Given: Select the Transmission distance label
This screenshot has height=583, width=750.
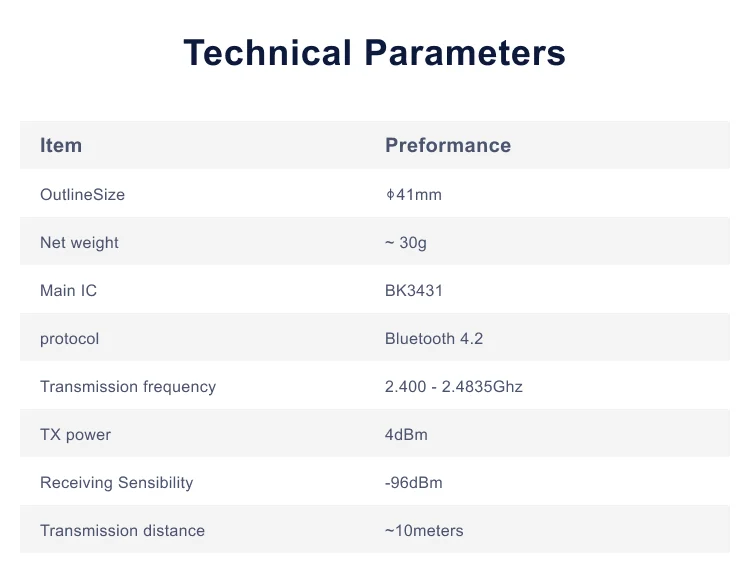Looking at the screenshot, I should point(122,530).
